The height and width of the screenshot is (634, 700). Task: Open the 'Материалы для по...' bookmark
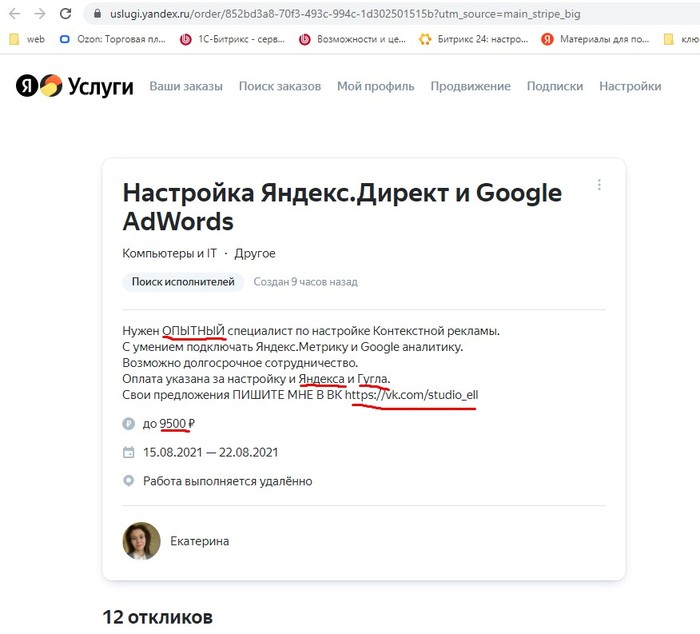(x=595, y=39)
